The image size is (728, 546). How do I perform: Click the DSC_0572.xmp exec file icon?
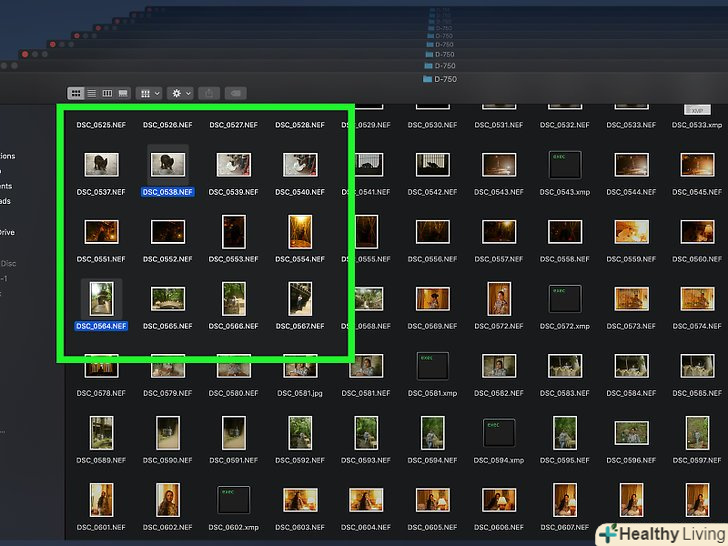tap(564, 298)
